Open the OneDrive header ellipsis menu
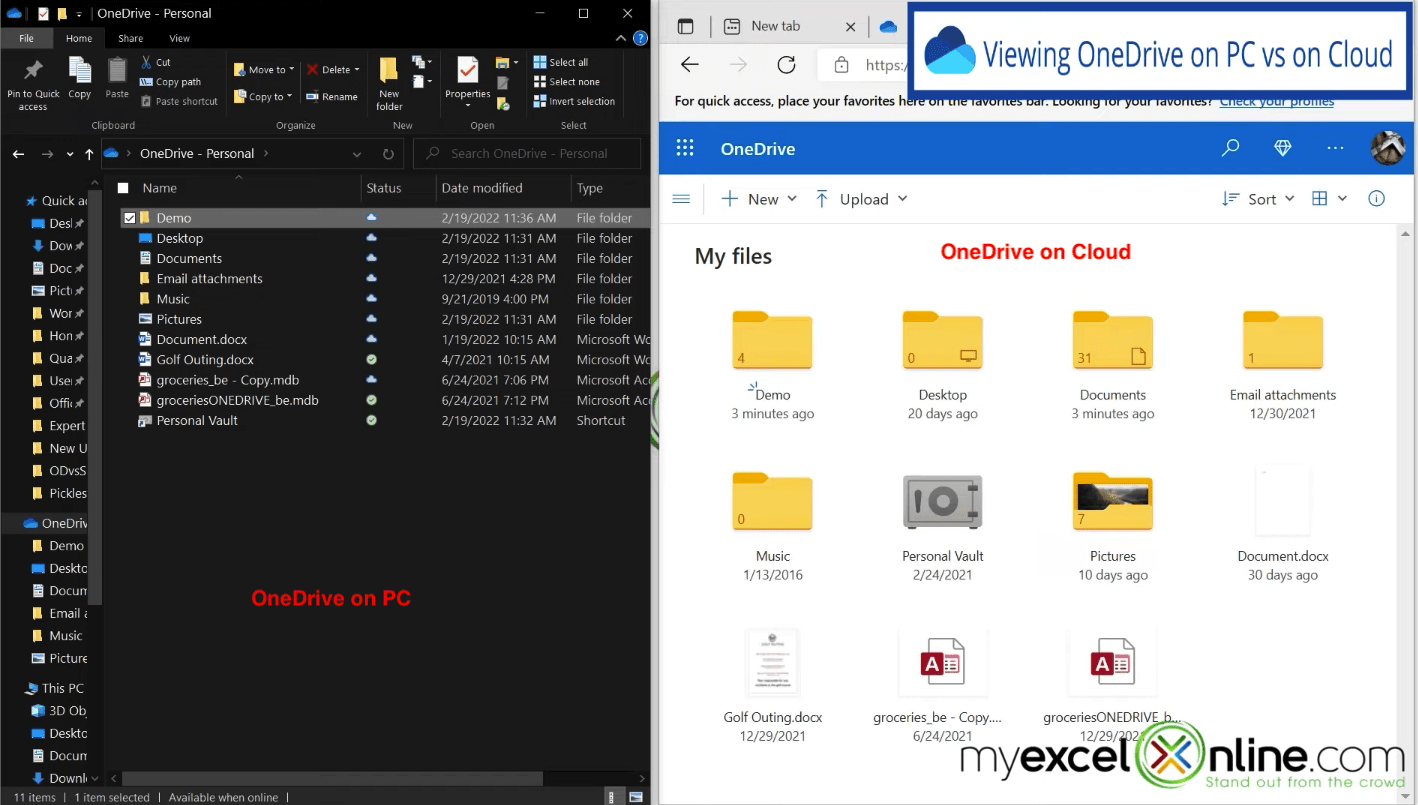This screenshot has height=805, width=1418. click(1335, 148)
